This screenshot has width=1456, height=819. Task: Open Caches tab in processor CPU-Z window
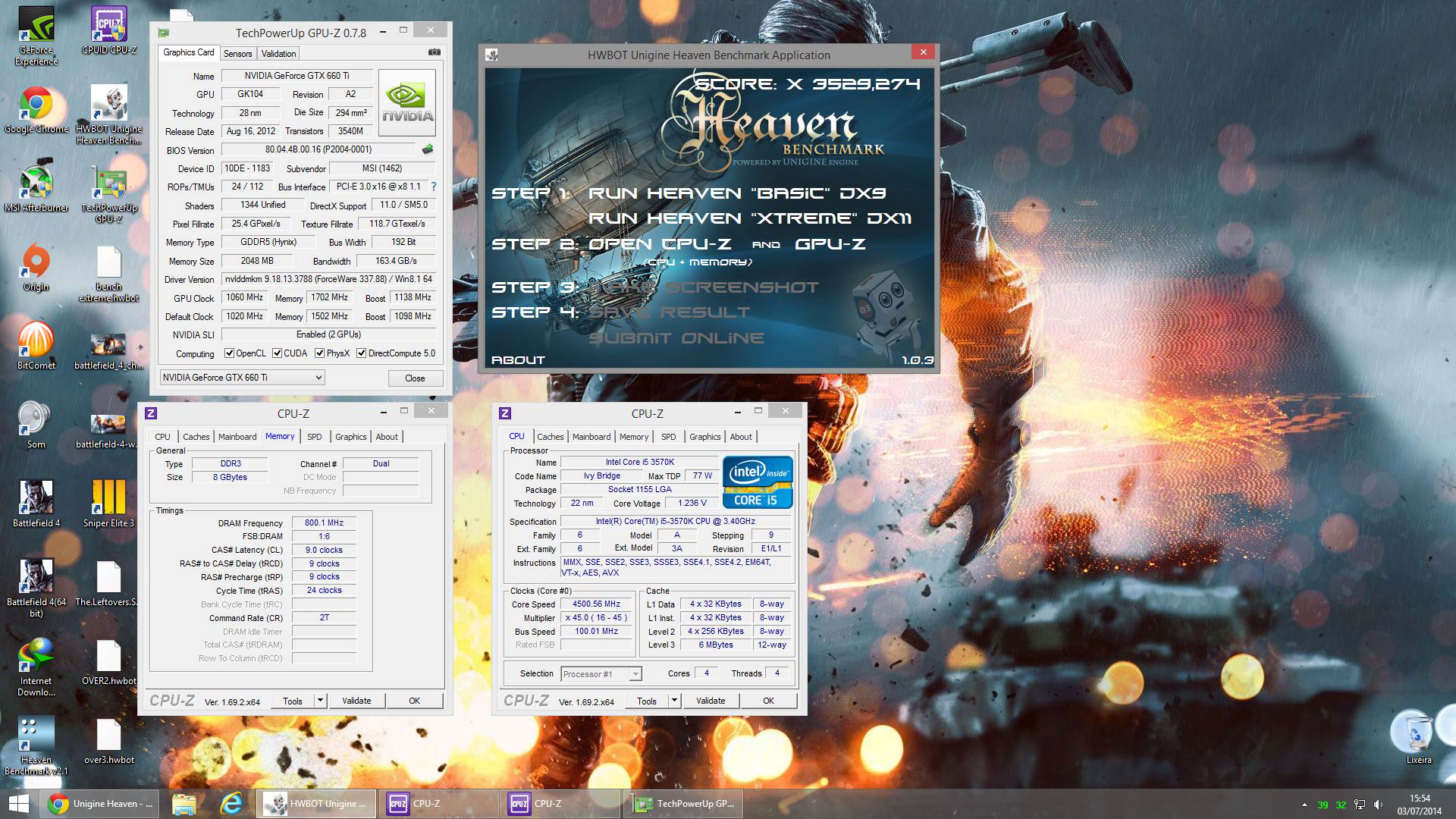coord(551,437)
